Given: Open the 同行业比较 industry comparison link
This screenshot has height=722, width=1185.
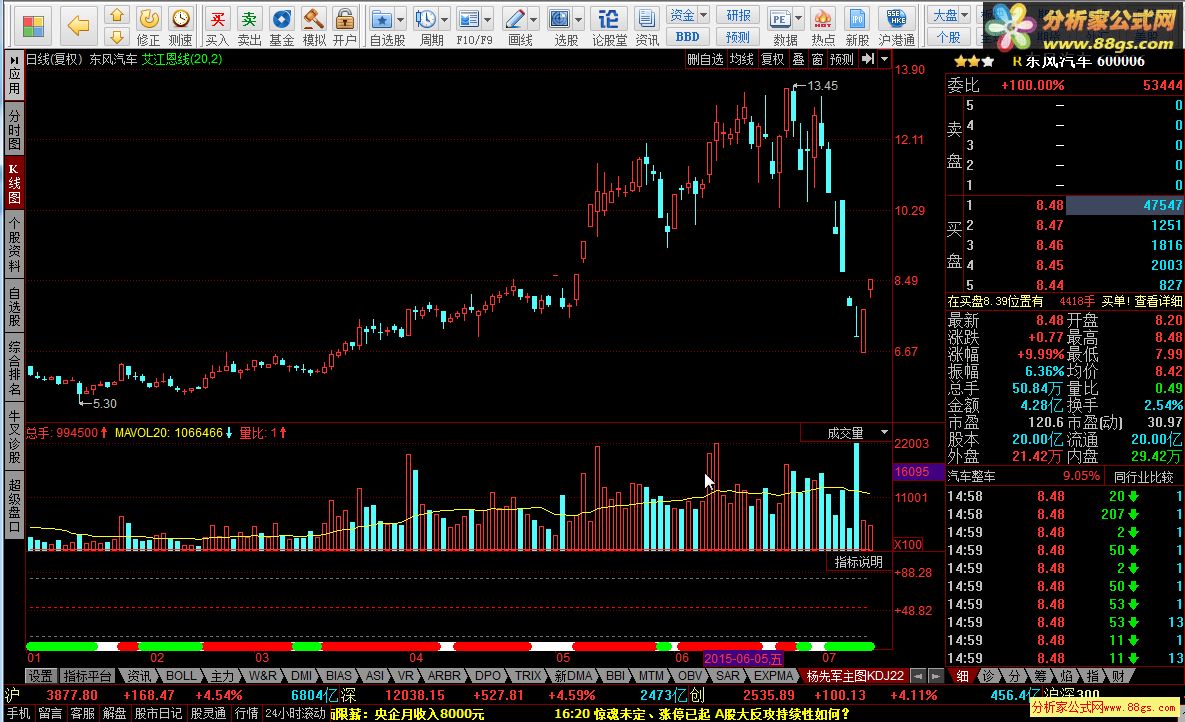Looking at the screenshot, I should [1143, 476].
